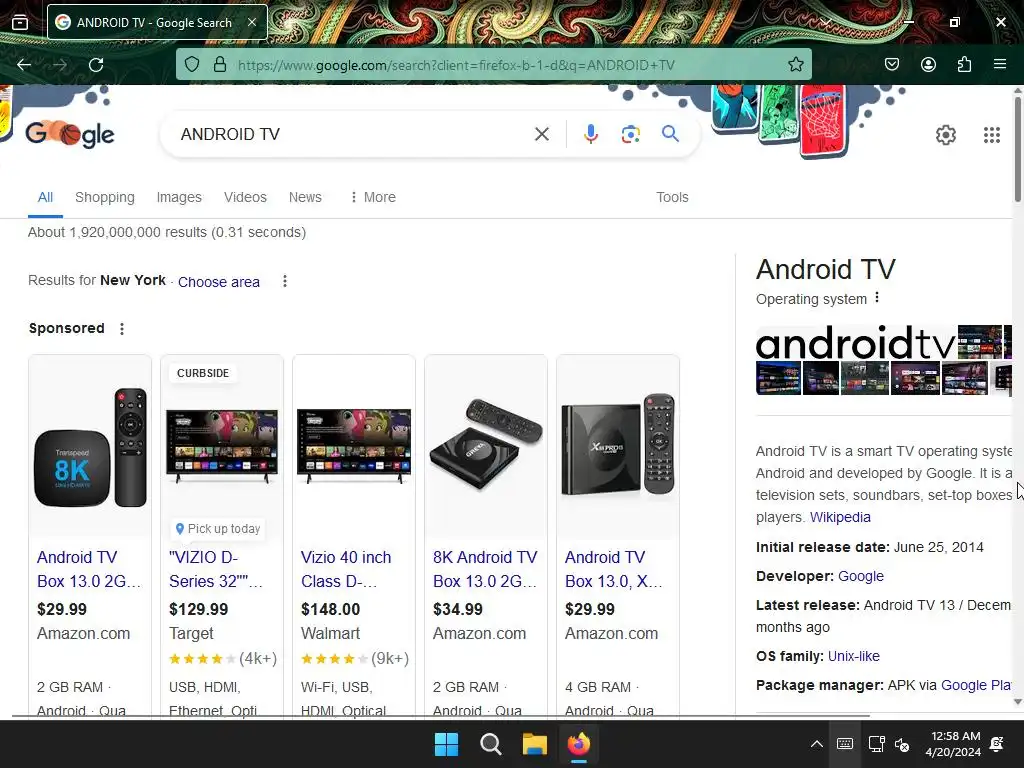Image resolution: width=1024 pixels, height=768 pixels.
Task: Clear the Google search box
Action: [x=541, y=135]
